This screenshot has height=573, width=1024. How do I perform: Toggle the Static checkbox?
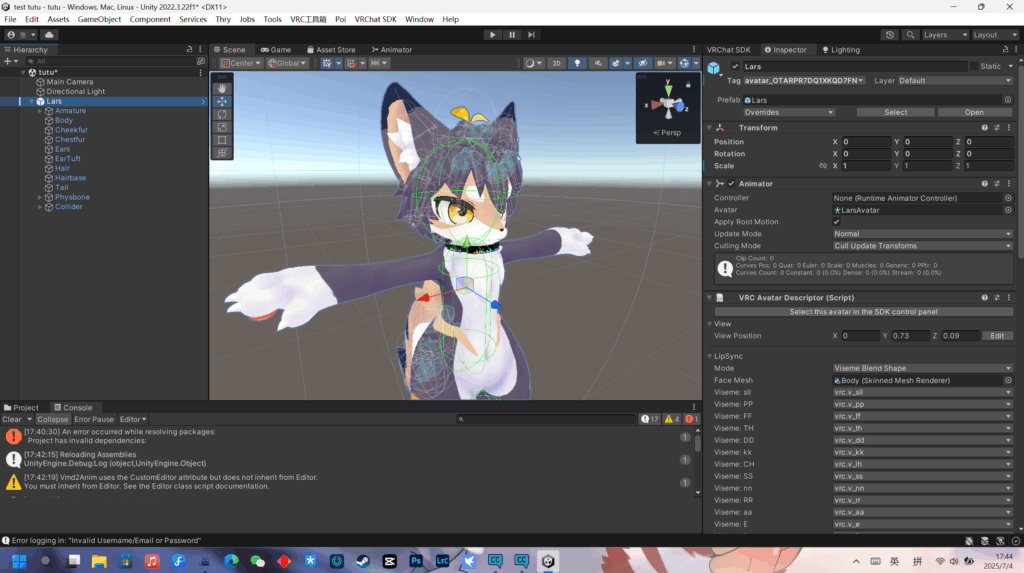974,67
